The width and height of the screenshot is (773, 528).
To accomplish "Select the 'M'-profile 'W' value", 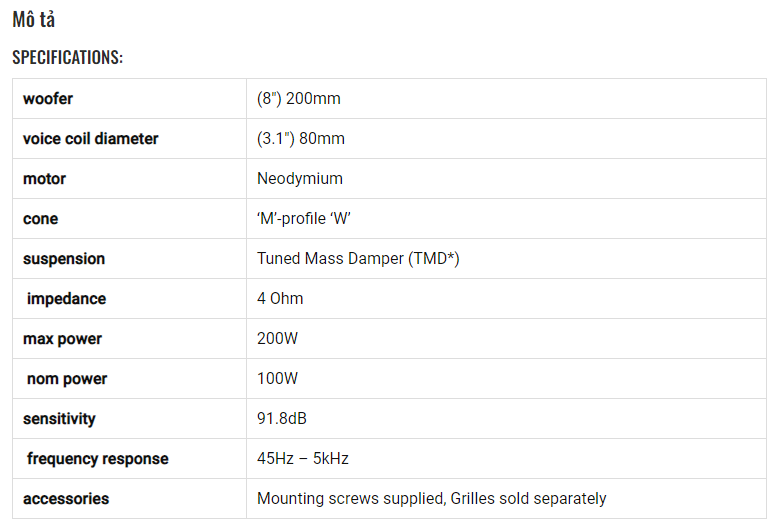I will tap(304, 218).
